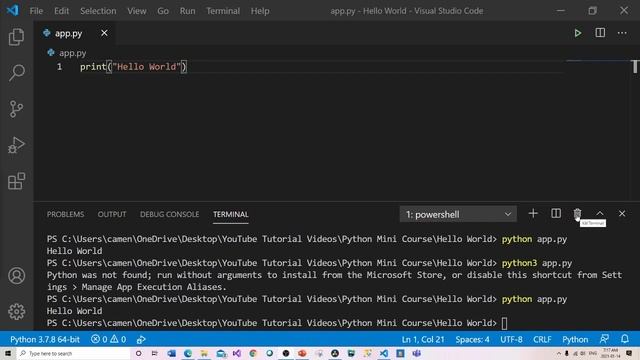Screen dimensions: 640x360
Task: Maximize the panel with the up chevron
Action: point(600,213)
